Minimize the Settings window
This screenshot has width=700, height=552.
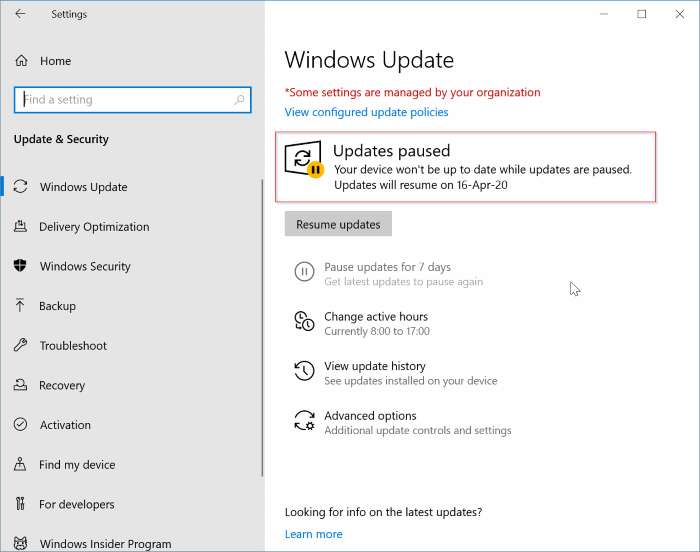[604, 14]
